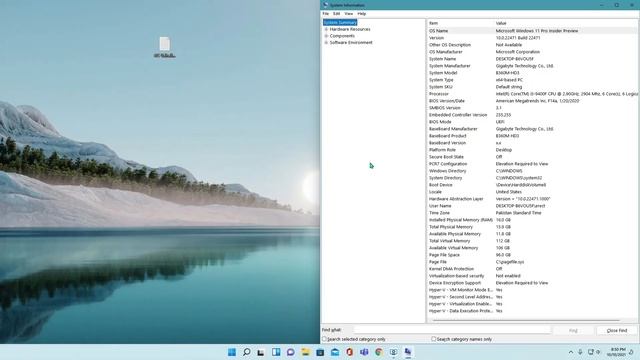Select the BIOS Version/Date row
This screenshot has width=640, height=360.
pos(533,100)
